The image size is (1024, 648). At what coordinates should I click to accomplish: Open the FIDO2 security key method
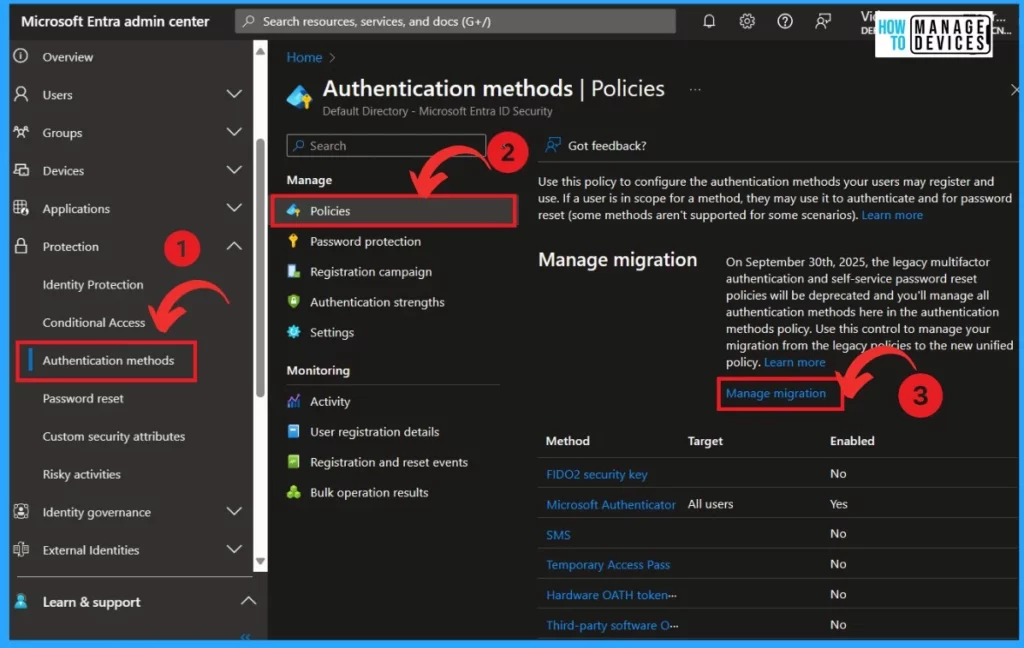click(596, 474)
